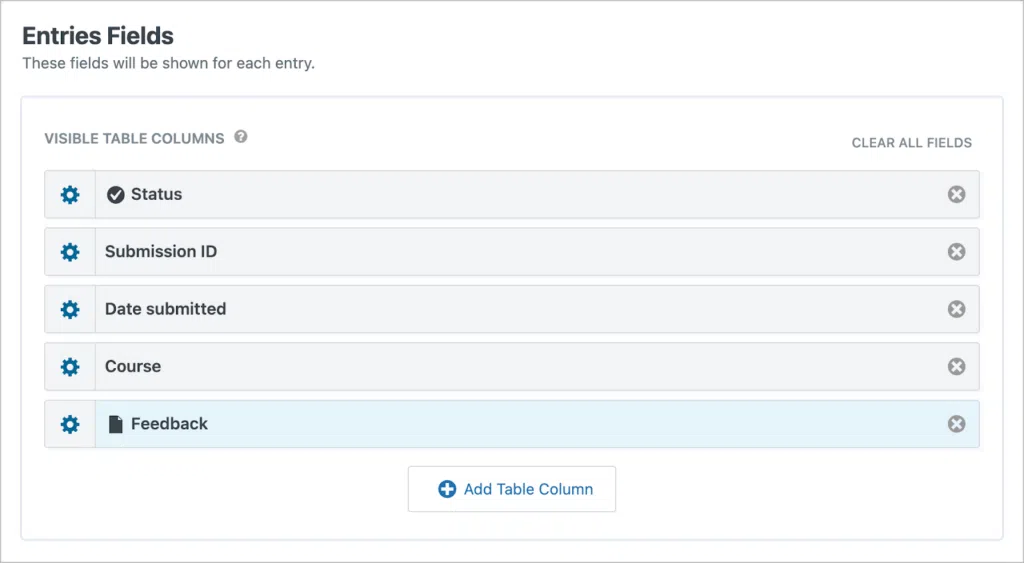Click the 'These fields will be shown' description
The height and width of the screenshot is (563, 1024).
coord(168,63)
